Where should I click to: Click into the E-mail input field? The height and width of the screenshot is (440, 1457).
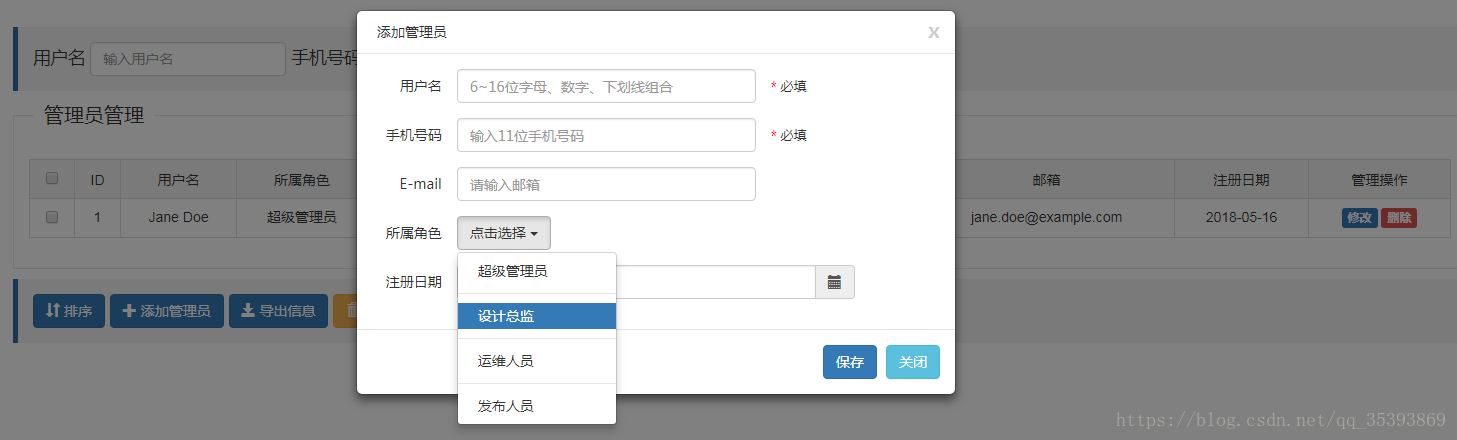pos(606,184)
